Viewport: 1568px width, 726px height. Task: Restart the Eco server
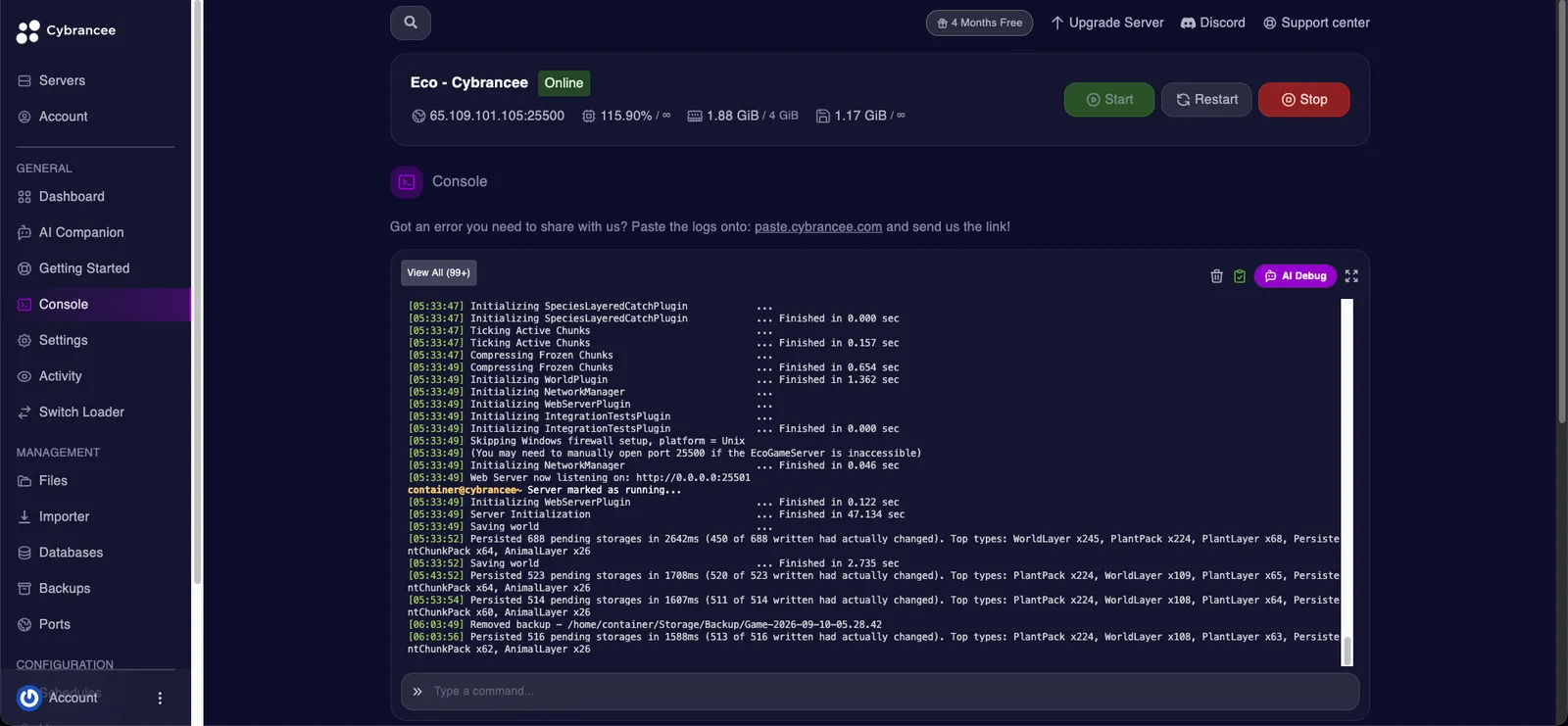tap(1206, 100)
